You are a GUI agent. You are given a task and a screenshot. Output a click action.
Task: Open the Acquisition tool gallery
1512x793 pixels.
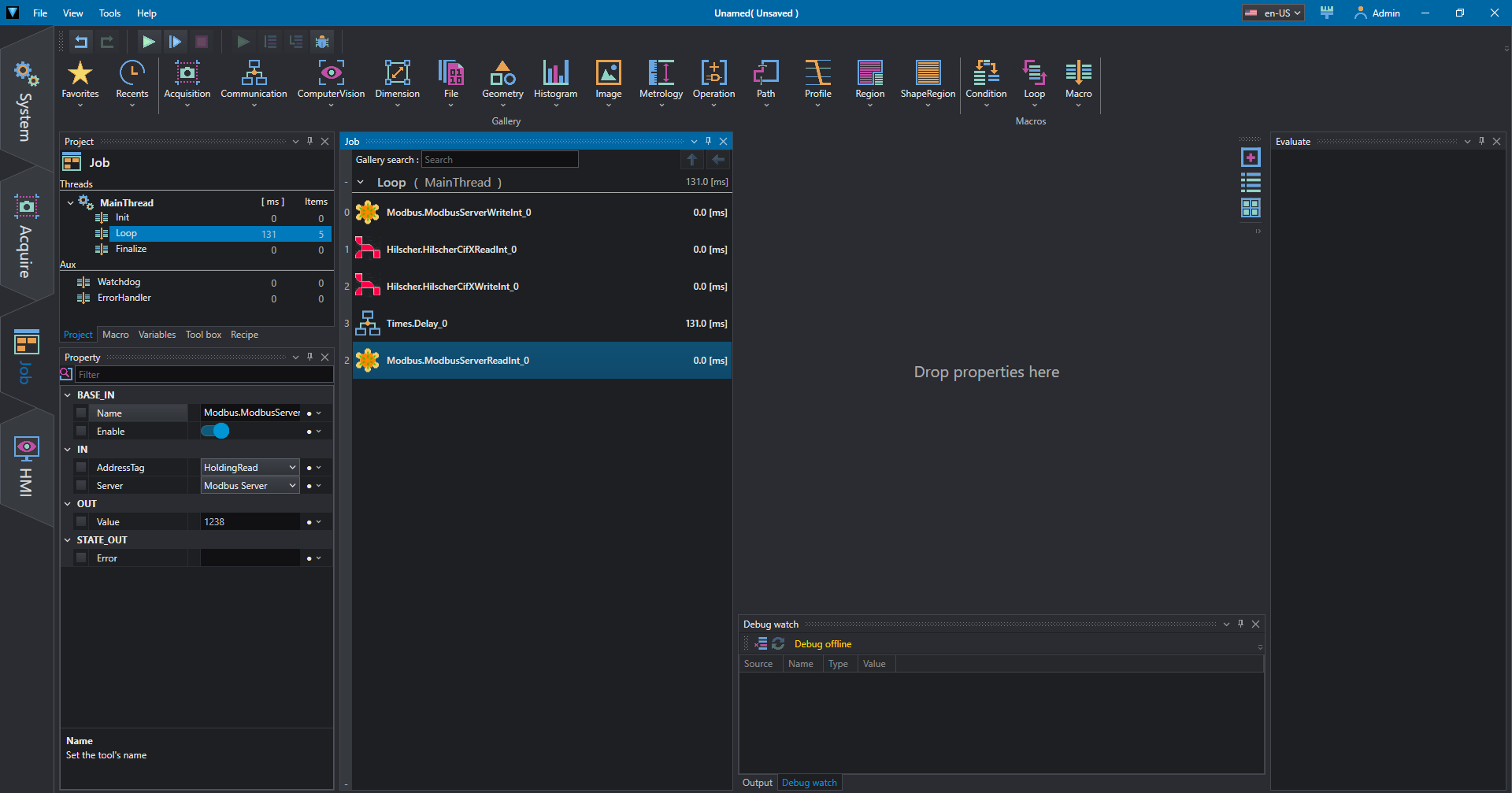(x=187, y=80)
